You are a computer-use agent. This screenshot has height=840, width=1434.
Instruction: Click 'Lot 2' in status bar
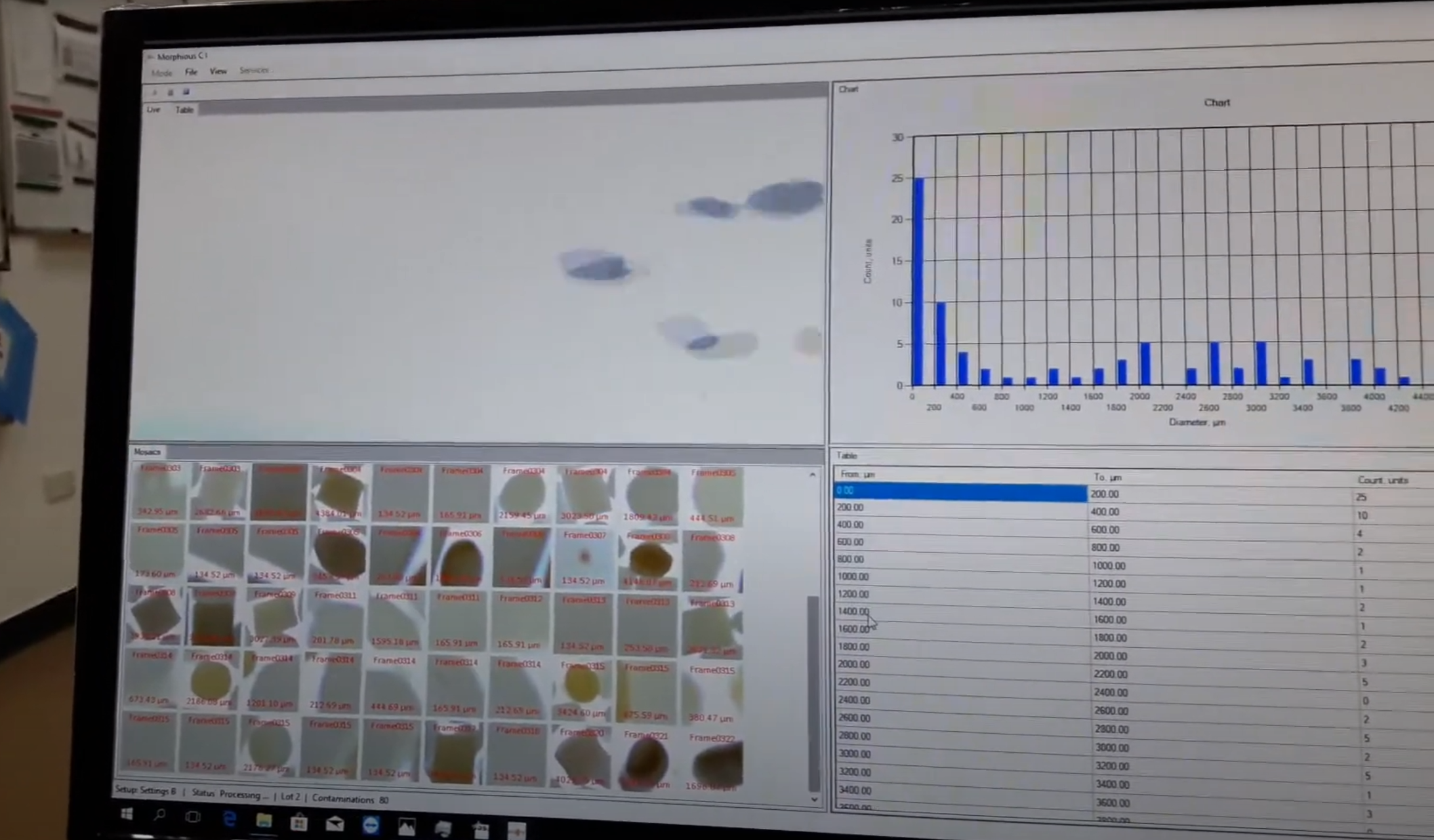pyautogui.click(x=290, y=797)
